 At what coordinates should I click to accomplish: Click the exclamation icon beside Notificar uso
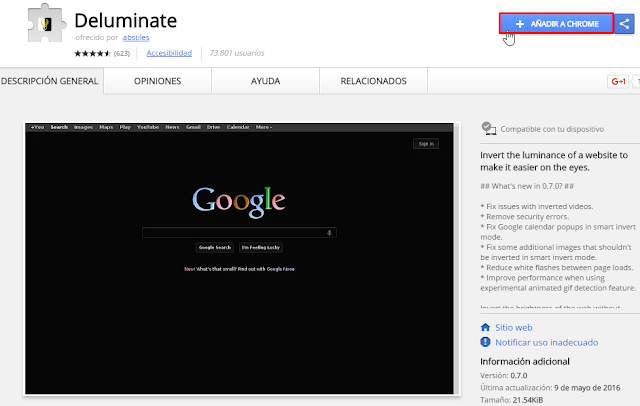click(485, 342)
